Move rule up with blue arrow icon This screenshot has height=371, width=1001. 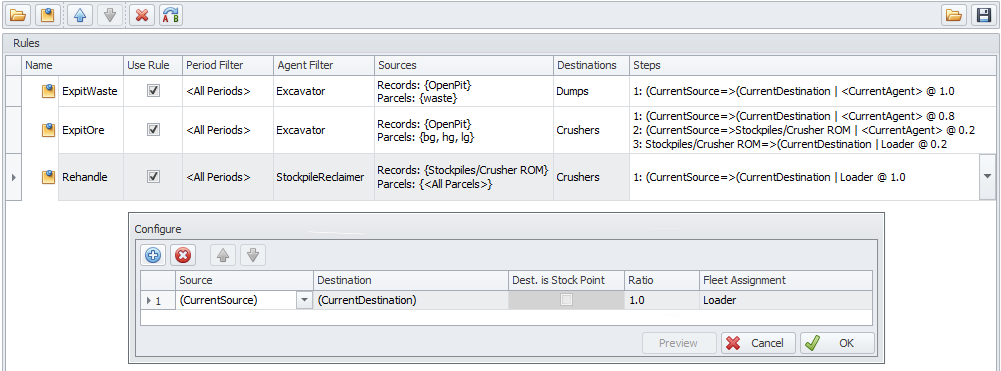pyautogui.click(x=80, y=15)
